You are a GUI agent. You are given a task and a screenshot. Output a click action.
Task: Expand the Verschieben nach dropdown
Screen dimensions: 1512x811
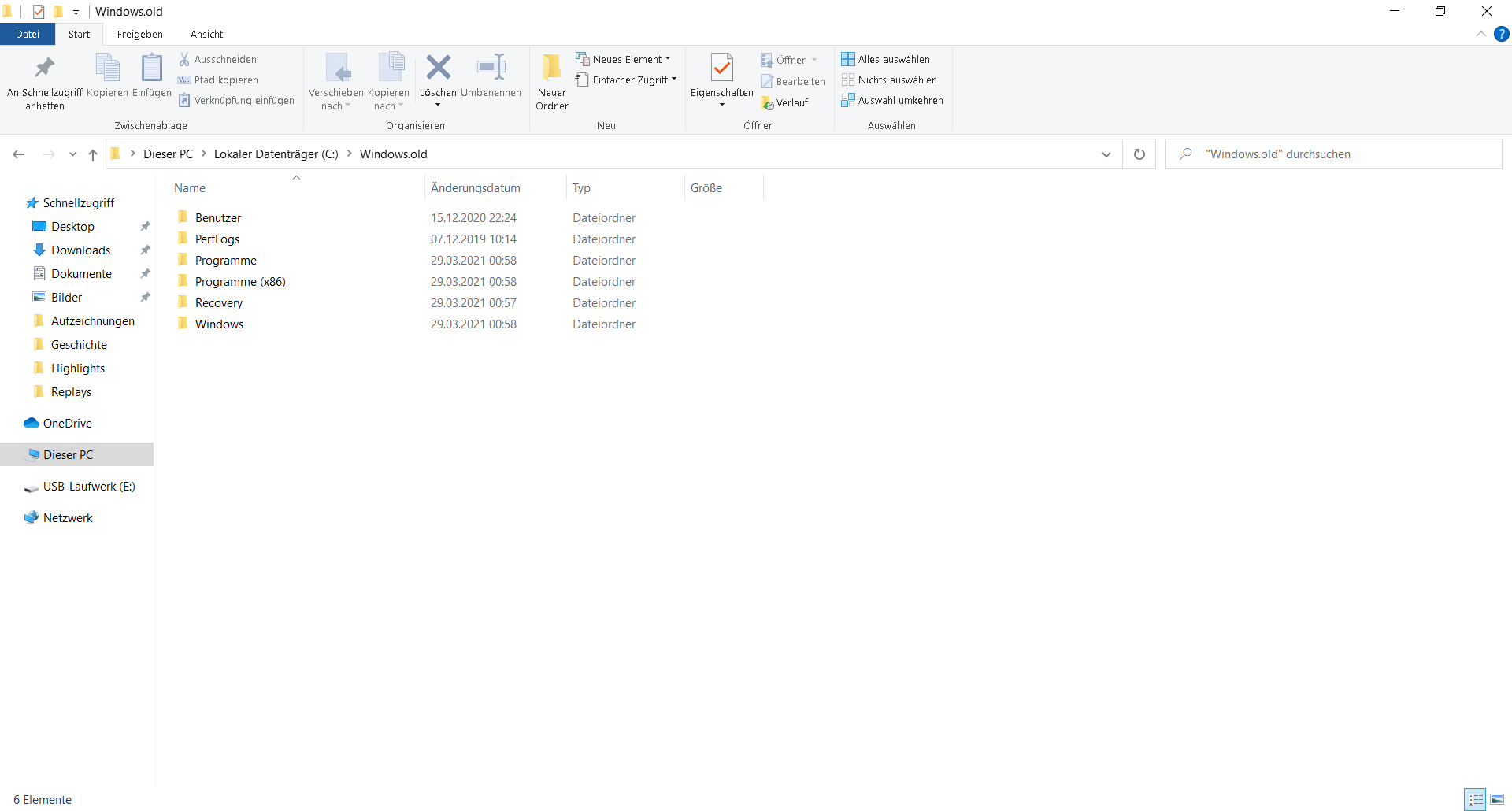pos(336,106)
